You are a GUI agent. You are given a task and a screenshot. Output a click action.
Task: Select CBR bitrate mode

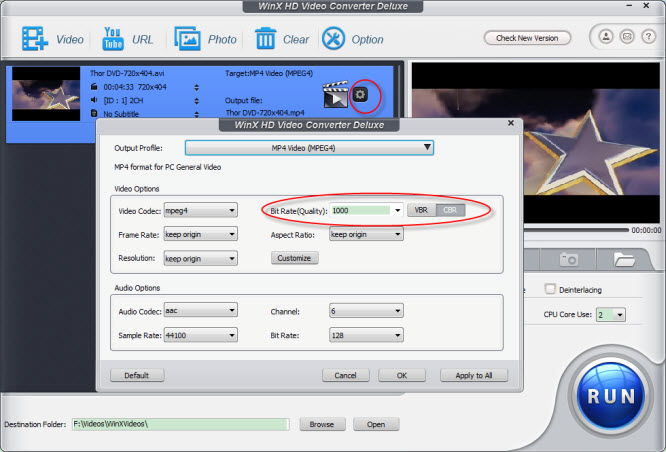450,210
